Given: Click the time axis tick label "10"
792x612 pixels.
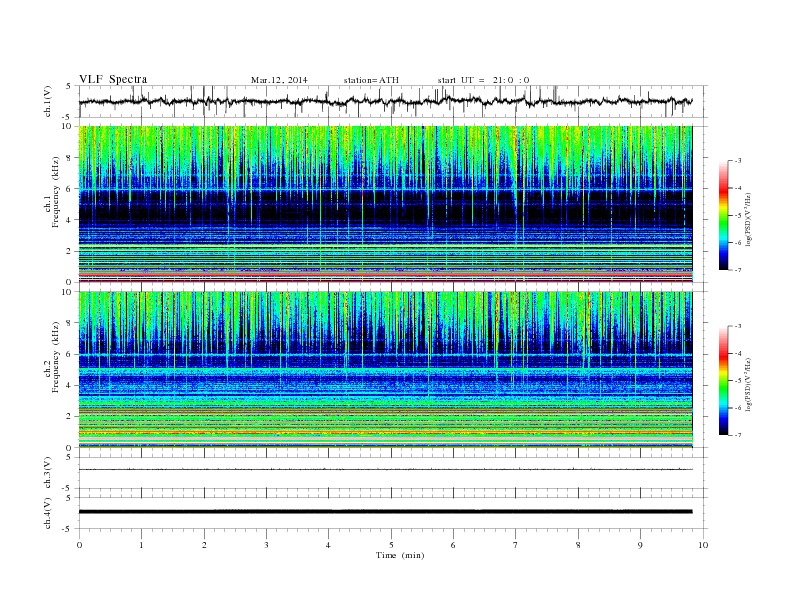Looking at the screenshot, I should click(703, 545).
